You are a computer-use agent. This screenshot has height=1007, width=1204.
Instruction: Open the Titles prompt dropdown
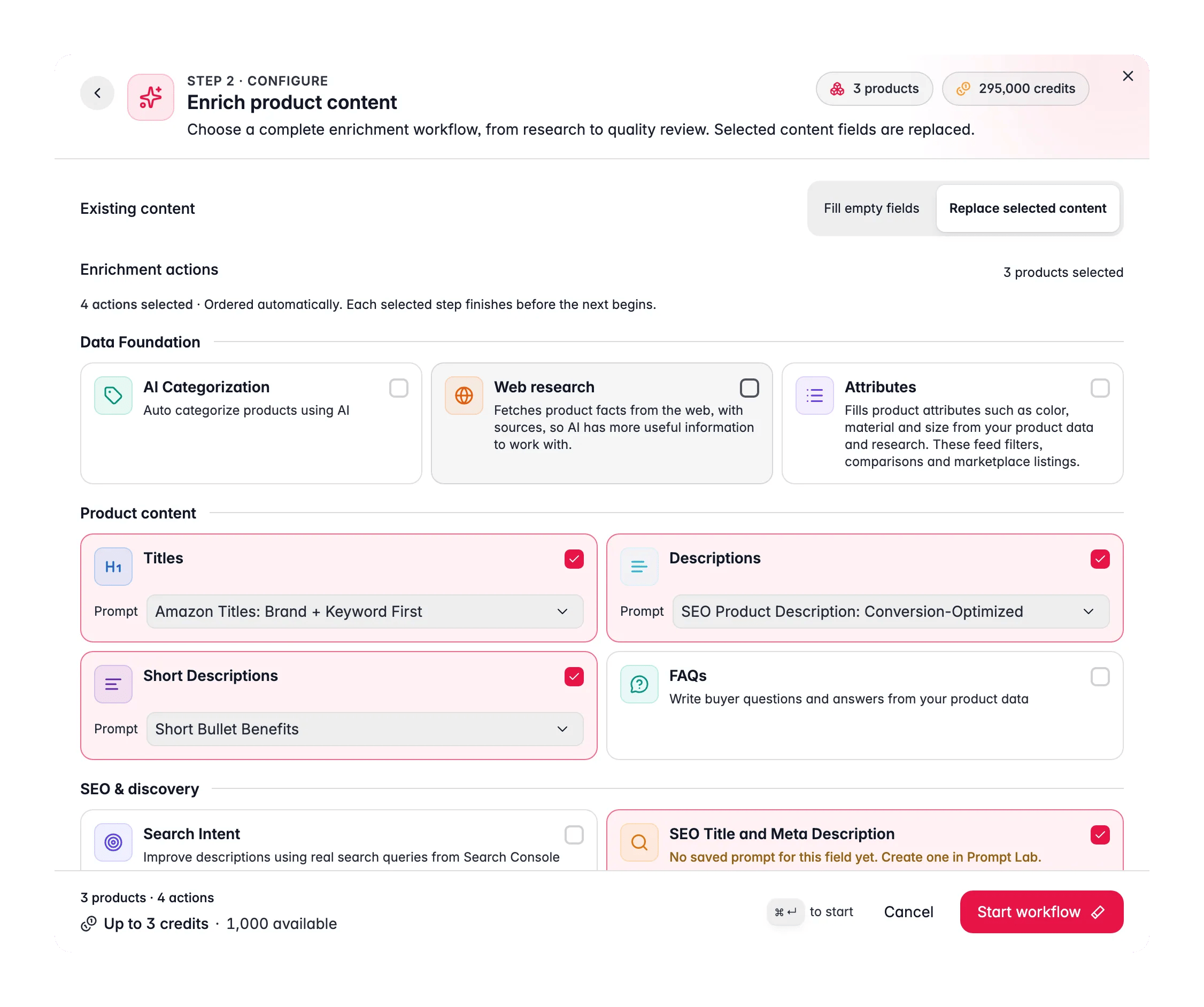pyautogui.click(x=365, y=611)
